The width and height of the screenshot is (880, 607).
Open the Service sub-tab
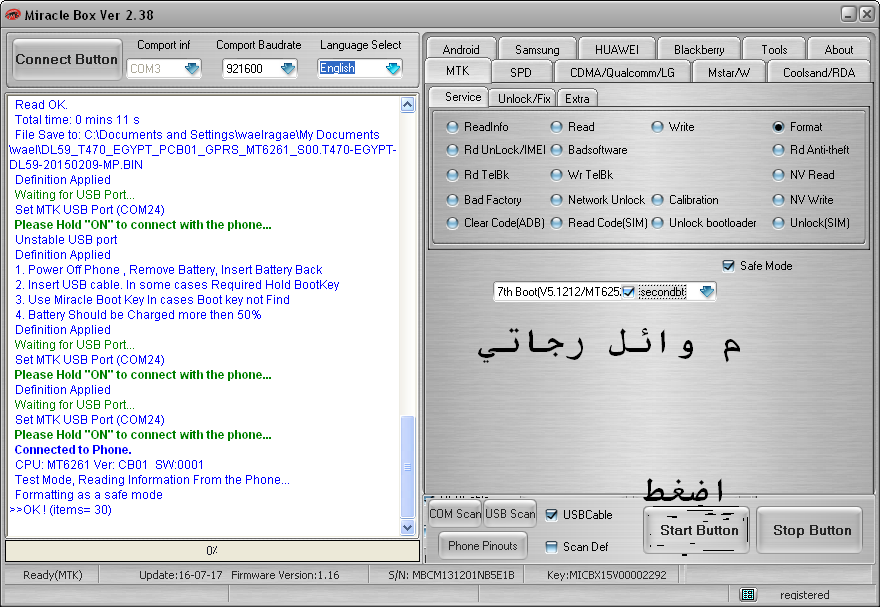tap(463, 97)
